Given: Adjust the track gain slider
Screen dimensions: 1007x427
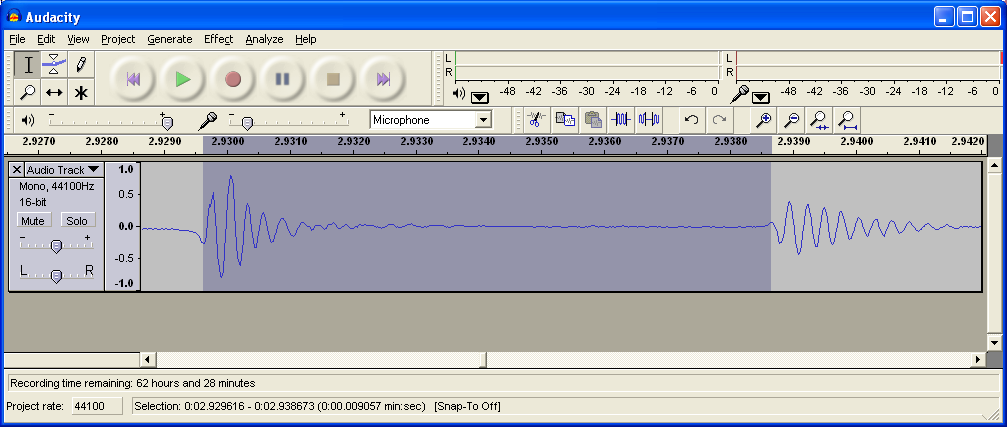Looking at the screenshot, I should (x=57, y=246).
